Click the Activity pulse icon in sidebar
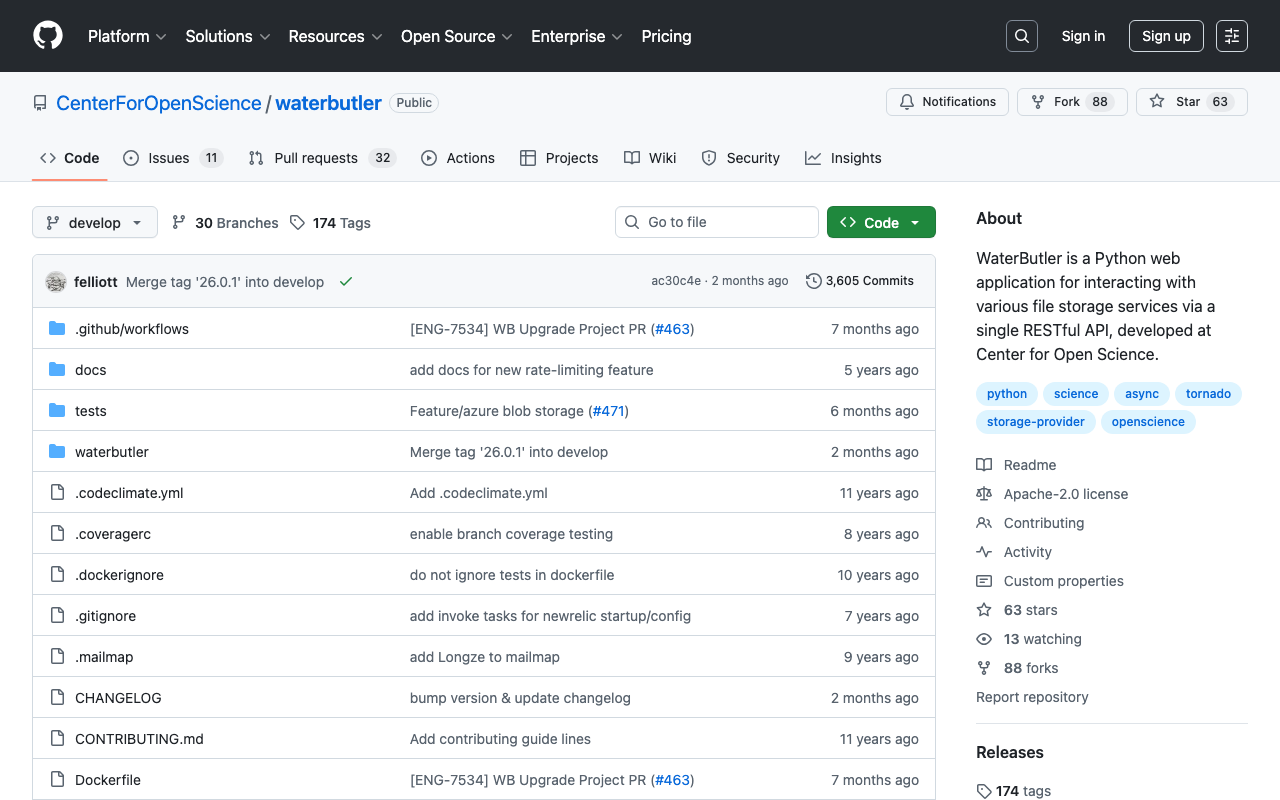1280x800 pixels. 984,551
